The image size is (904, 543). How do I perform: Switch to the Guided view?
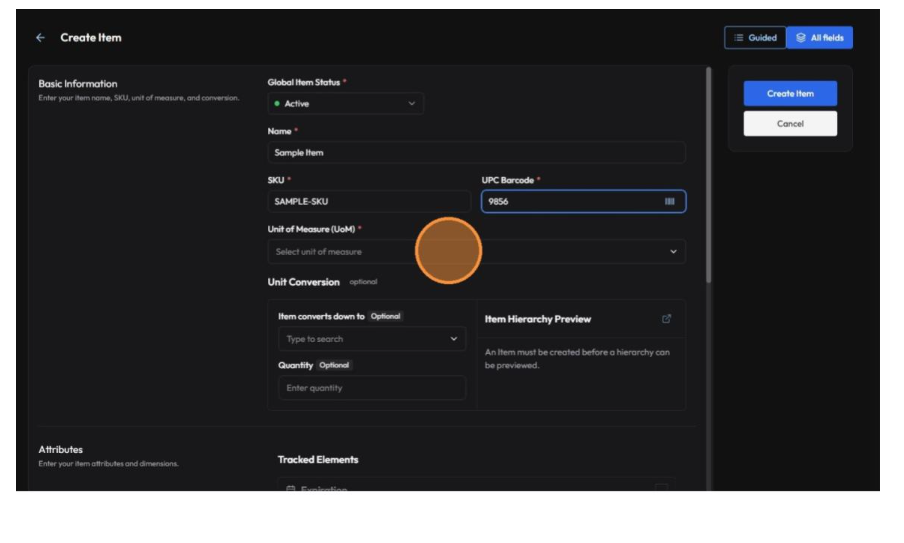tap(755, 37)
